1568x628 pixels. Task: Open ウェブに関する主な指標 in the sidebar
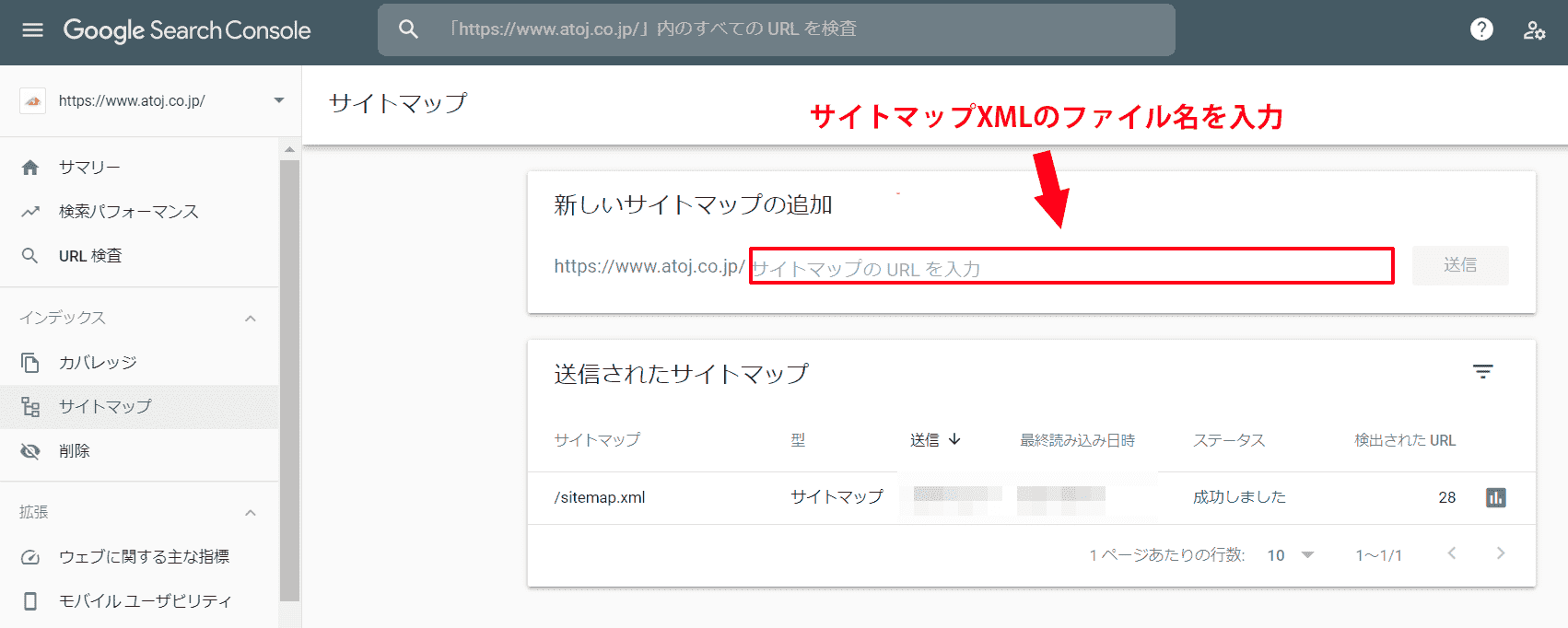click(x=139, y=556)
